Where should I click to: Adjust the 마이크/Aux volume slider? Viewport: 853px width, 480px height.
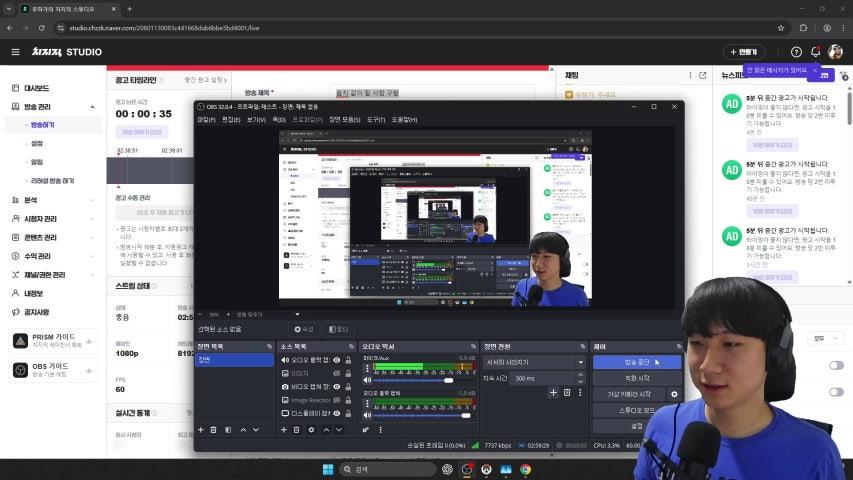click(413, 380)
